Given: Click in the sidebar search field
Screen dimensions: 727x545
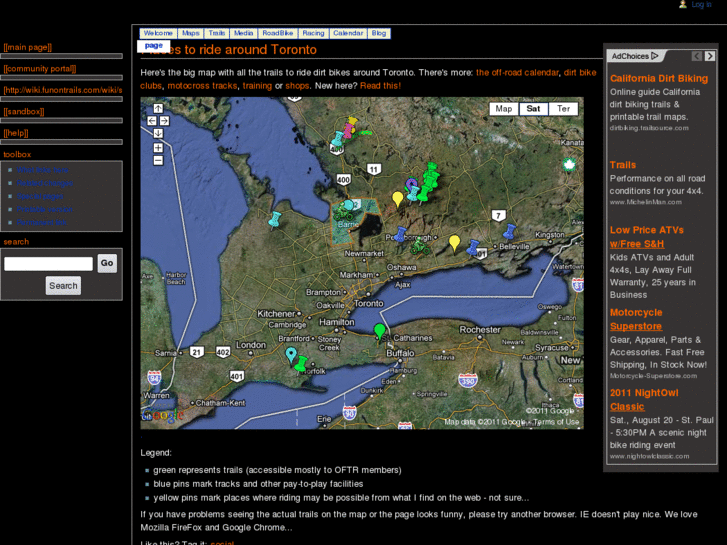Looking at the screenshot, I should 48,264.
